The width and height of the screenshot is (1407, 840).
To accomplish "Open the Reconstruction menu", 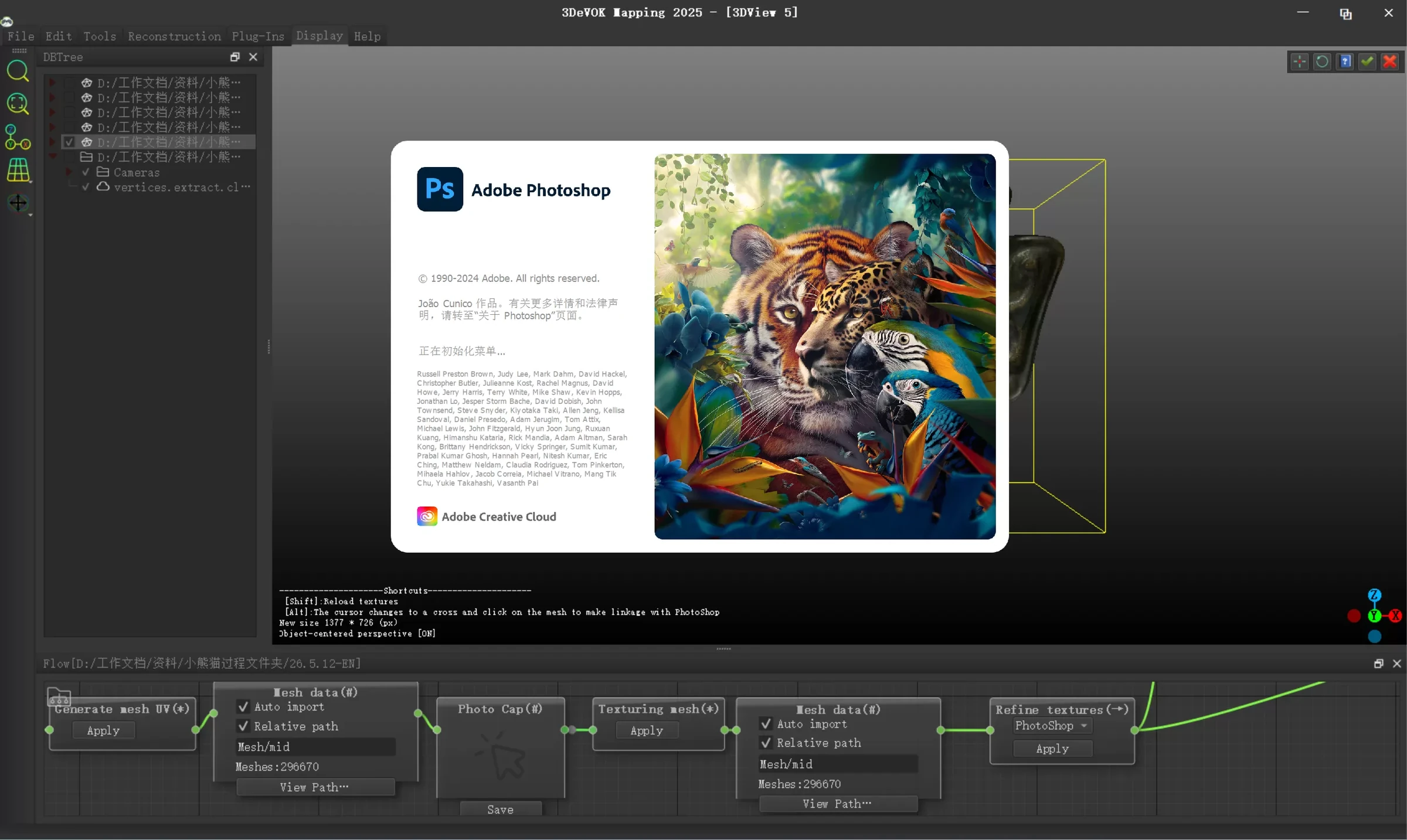I will [174, 36].
